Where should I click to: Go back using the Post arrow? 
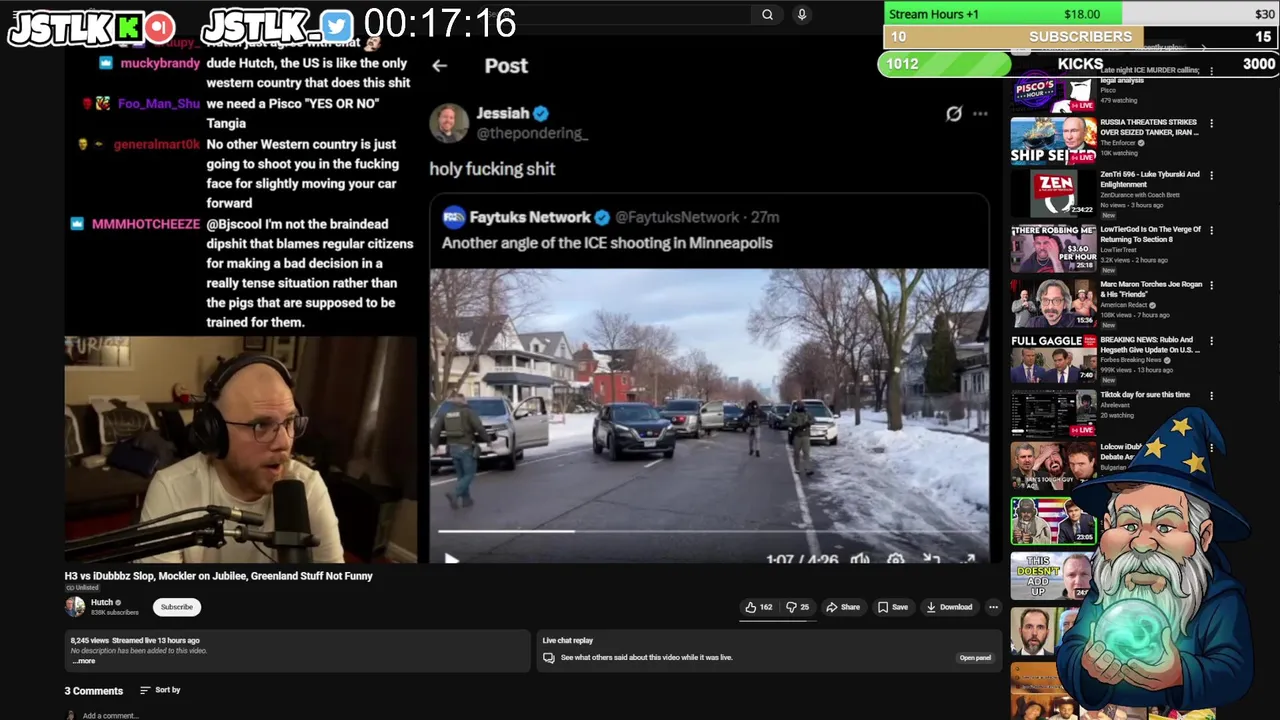(440, 66)
